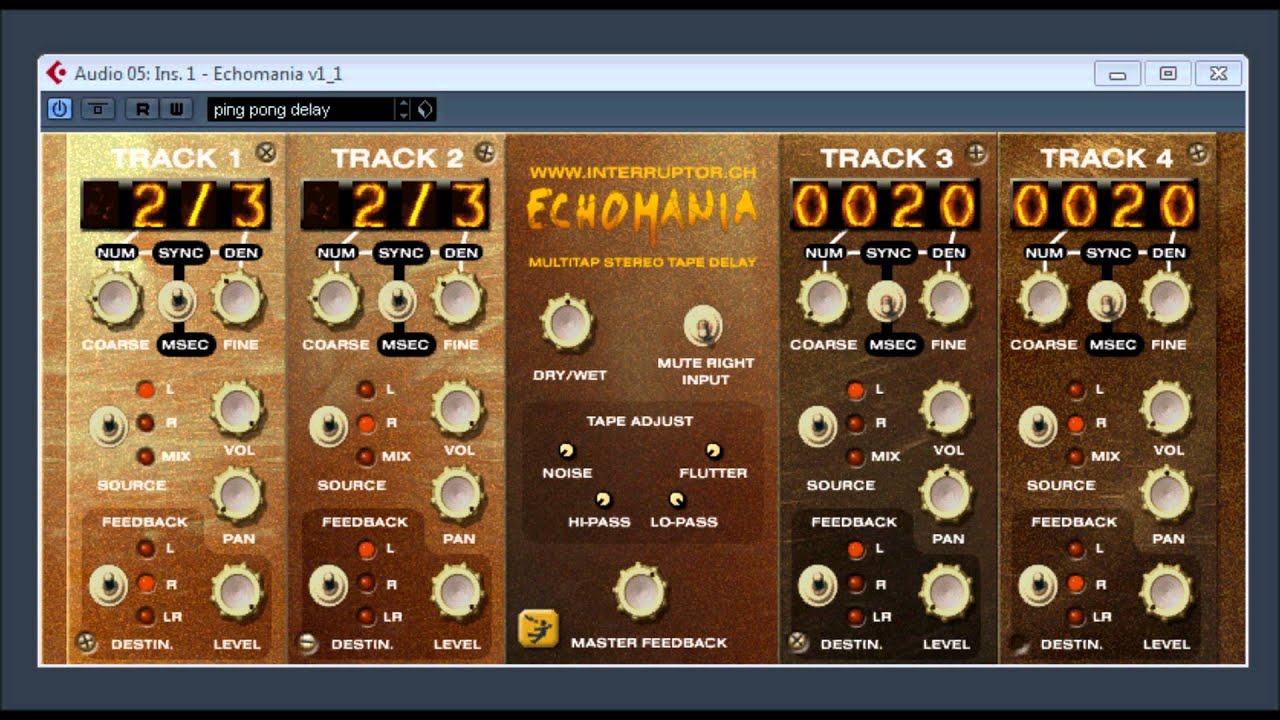Flip the Track 2 feedback DESTIN. switch

tap(327, 586)
